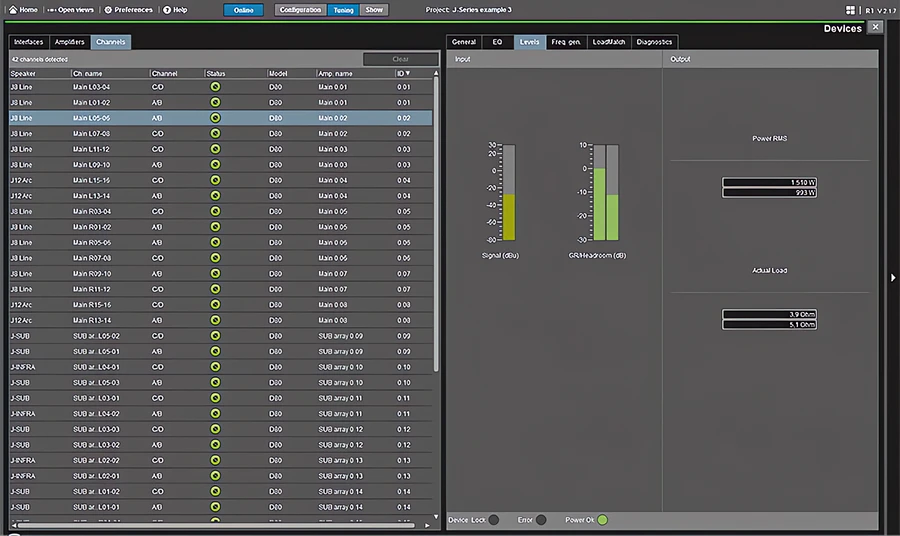
Task: Click status icon of Main L13-14 row
Action: (x=215, y=196)
